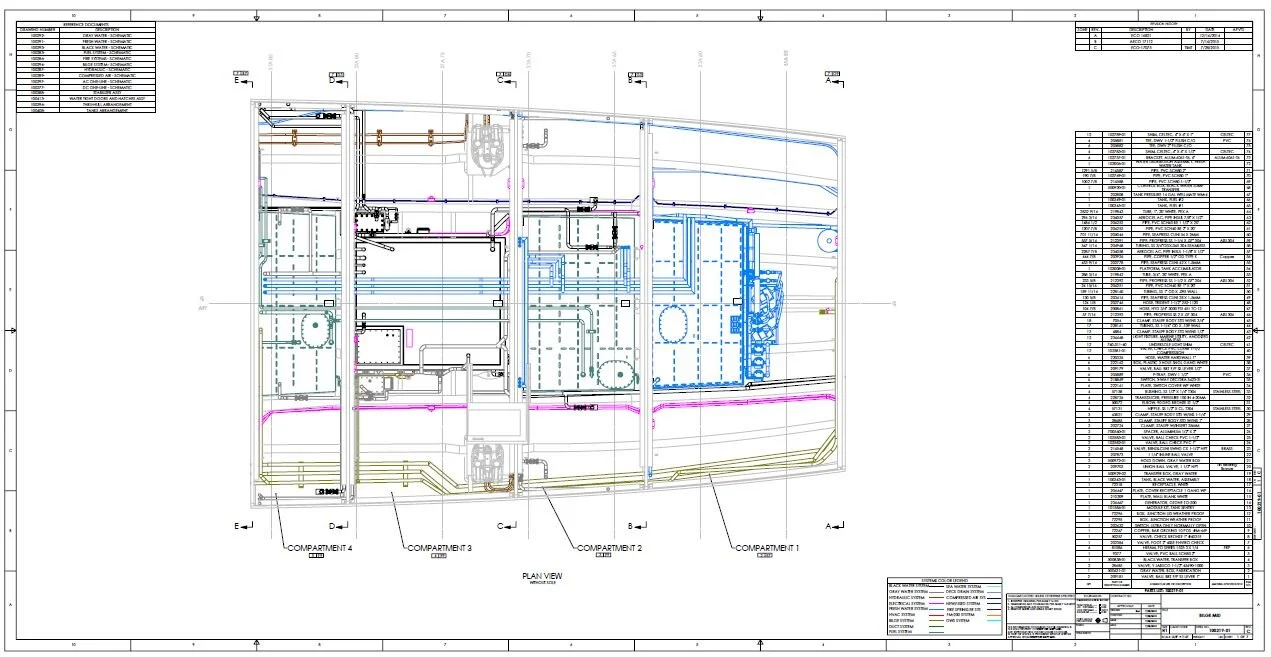Select the TANKS ARRANGEMENT reference row

click(86, 110)
